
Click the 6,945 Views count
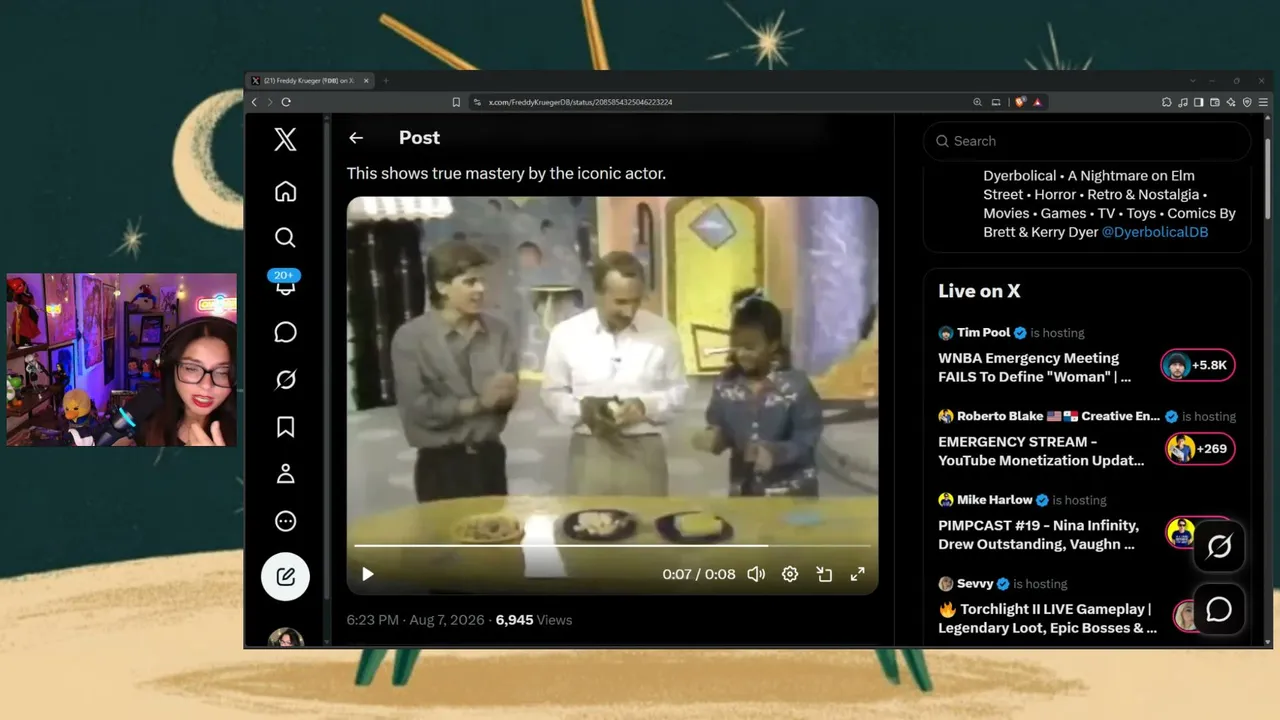pyautogui.click(x=534, y=620)
